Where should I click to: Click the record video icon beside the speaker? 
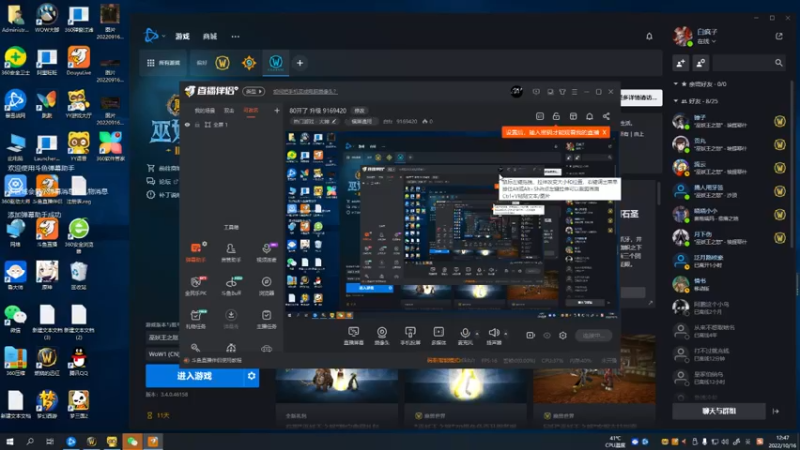click(x=531, y=335)
